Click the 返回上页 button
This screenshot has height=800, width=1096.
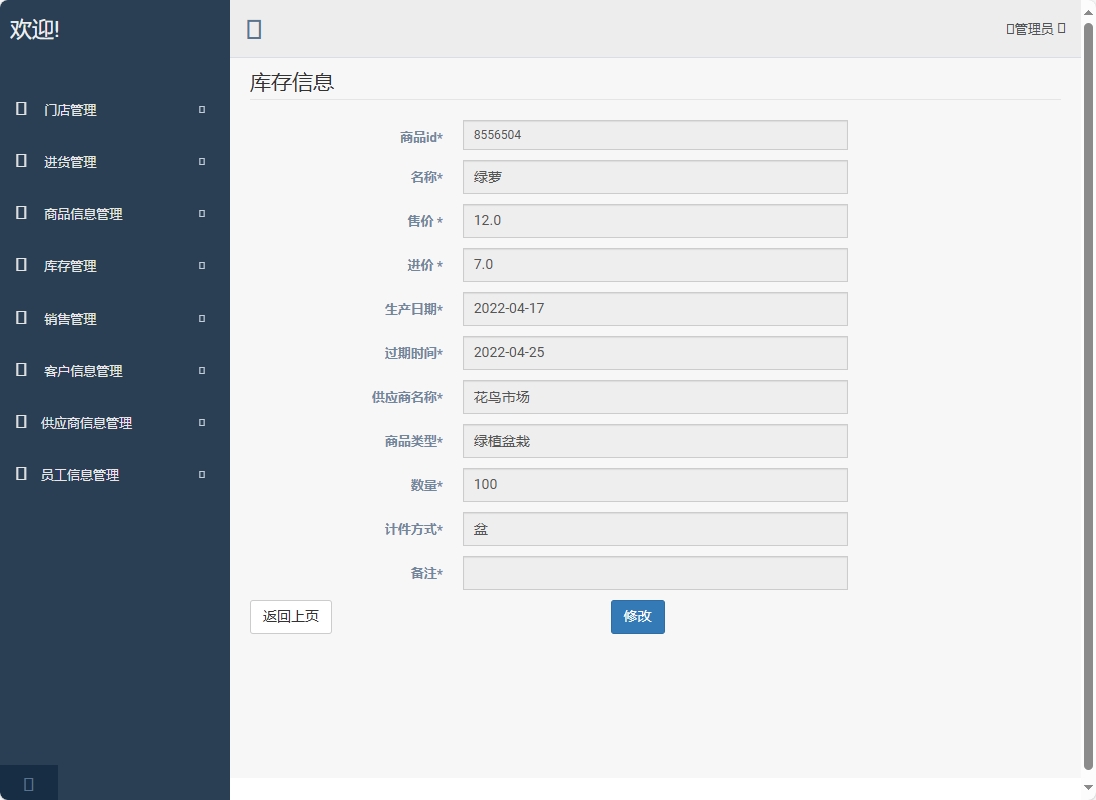(x=290, y=617)
